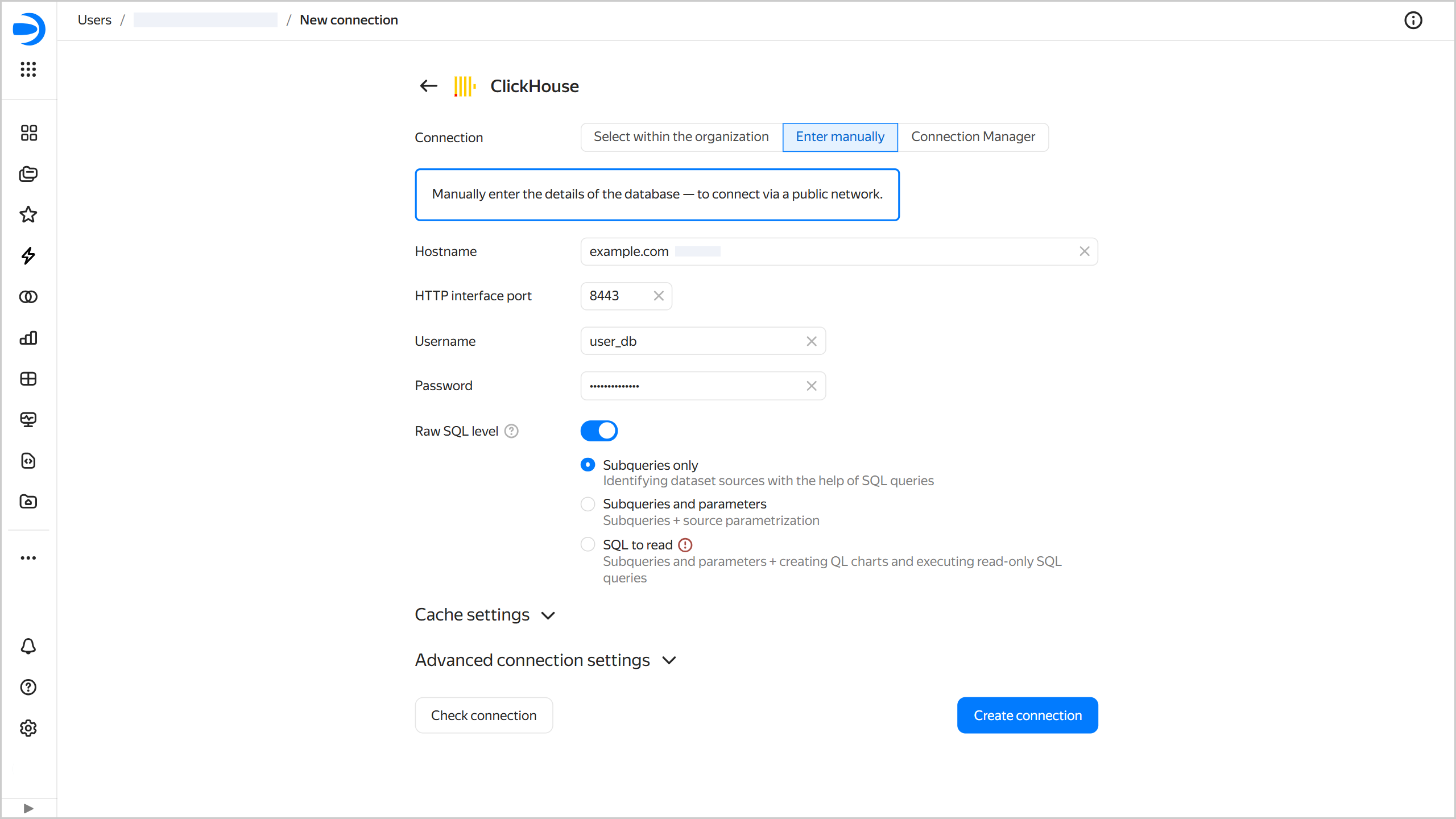Click the ClickHouse logo icon

[x=465, y=86]
